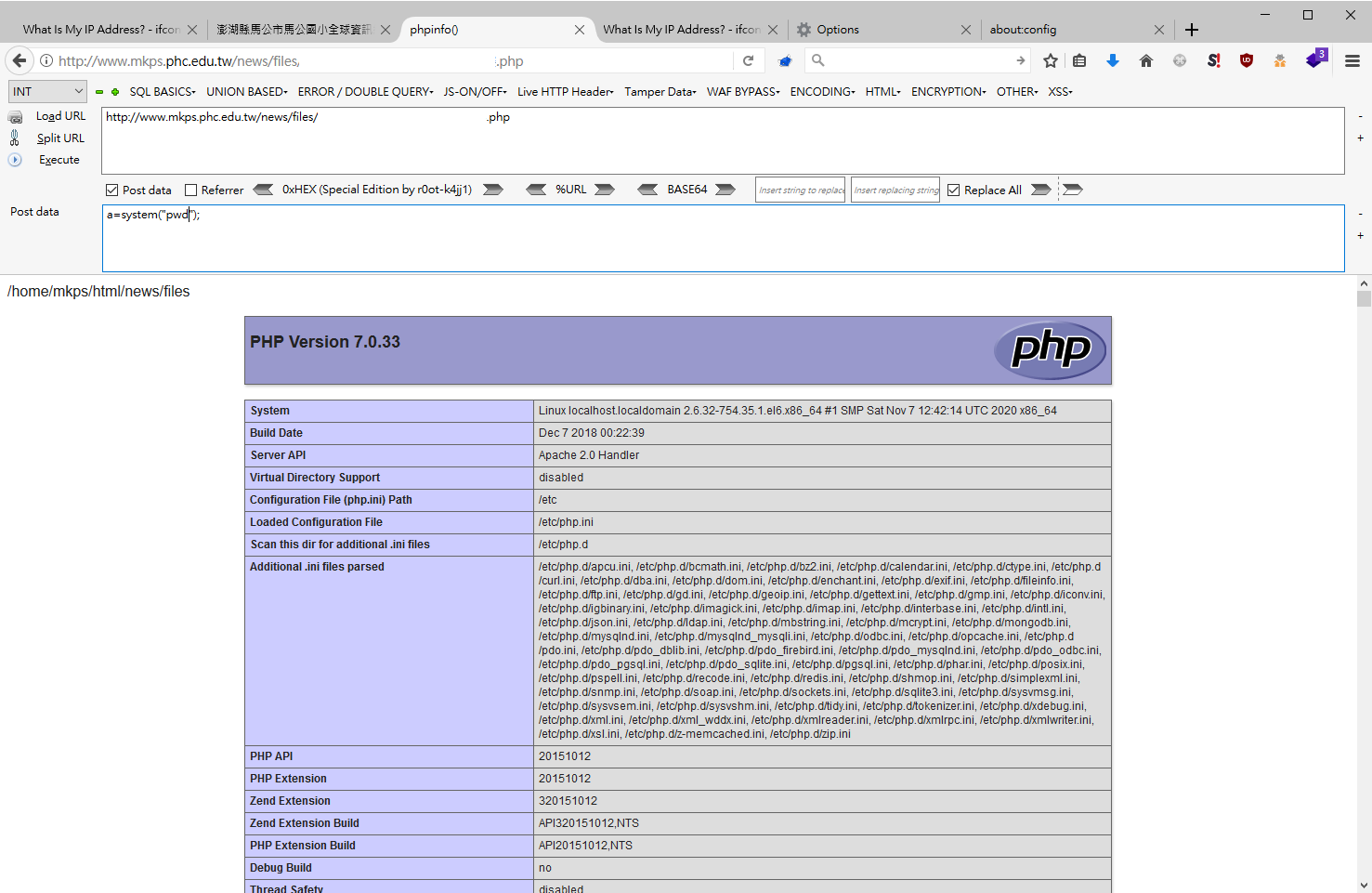Image resolution: width=1372 pixels, height=893 pixels.
Task: Go to the Home page icon
Action: [x=1146, y=60]
